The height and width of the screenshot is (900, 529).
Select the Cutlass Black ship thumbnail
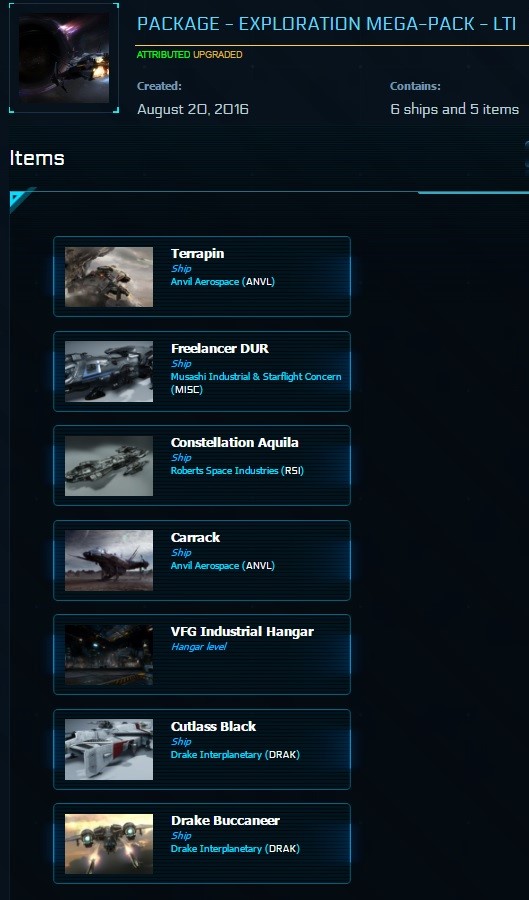pos(109,749)
